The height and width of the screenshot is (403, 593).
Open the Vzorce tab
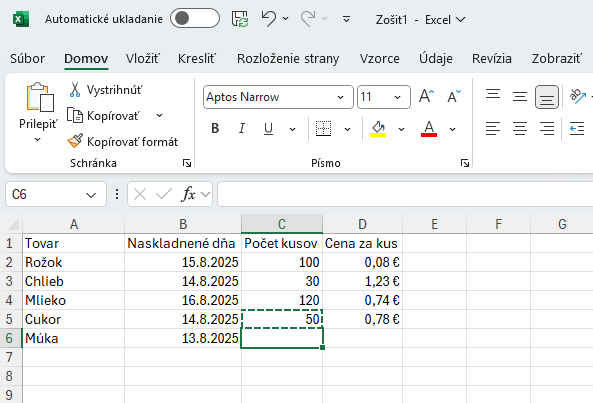click(379, 59)
